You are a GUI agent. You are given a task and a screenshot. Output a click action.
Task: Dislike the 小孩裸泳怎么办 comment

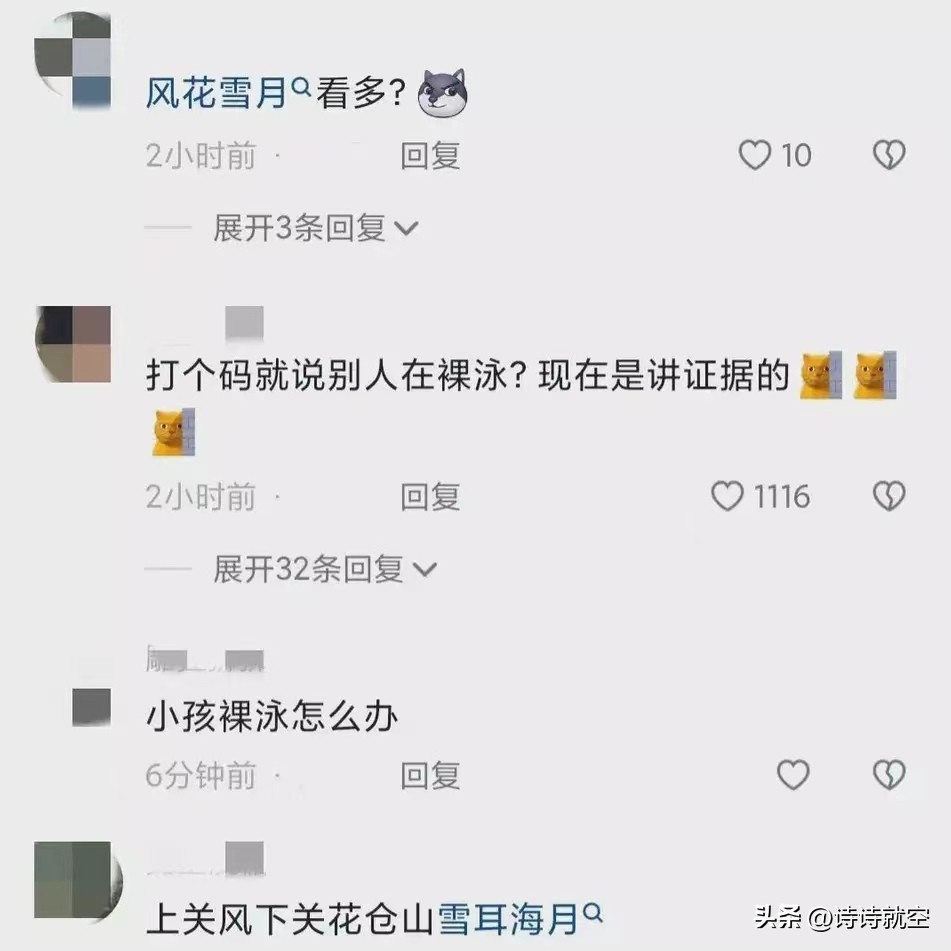click(x=889, y=775)
